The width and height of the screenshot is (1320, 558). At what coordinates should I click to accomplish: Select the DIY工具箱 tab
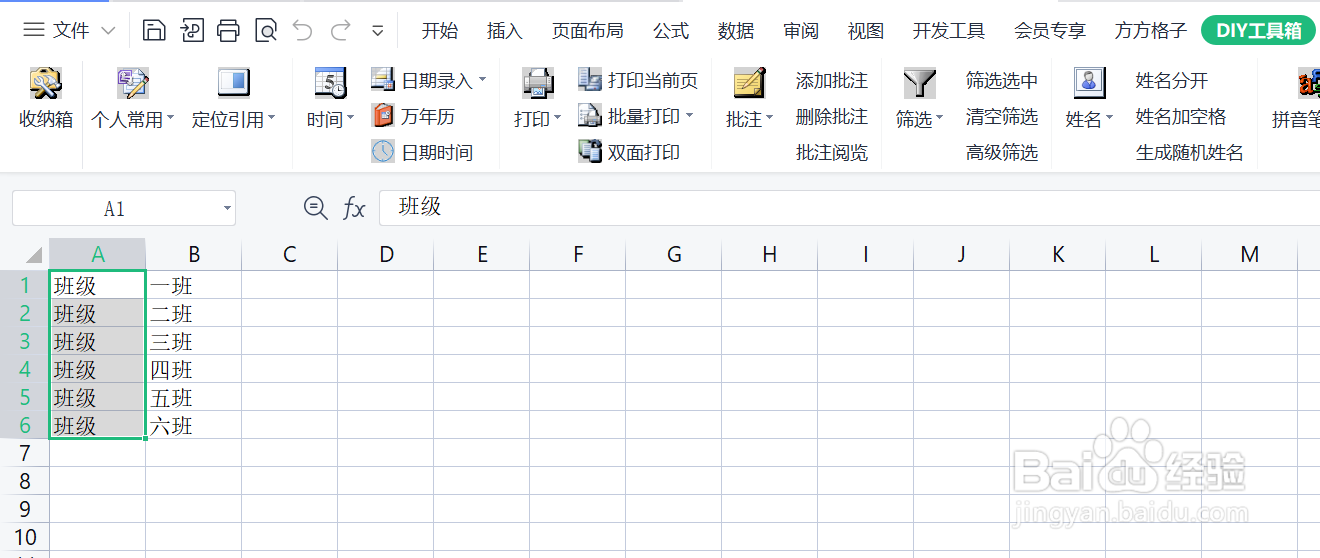1259,30
